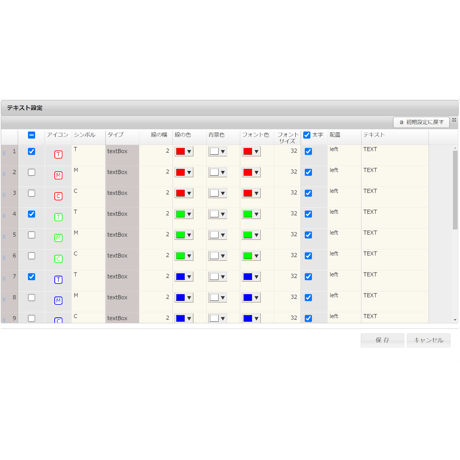Select the TEXT cell in row 1
The width and height of the screenshot is (460, 460).
395,155
